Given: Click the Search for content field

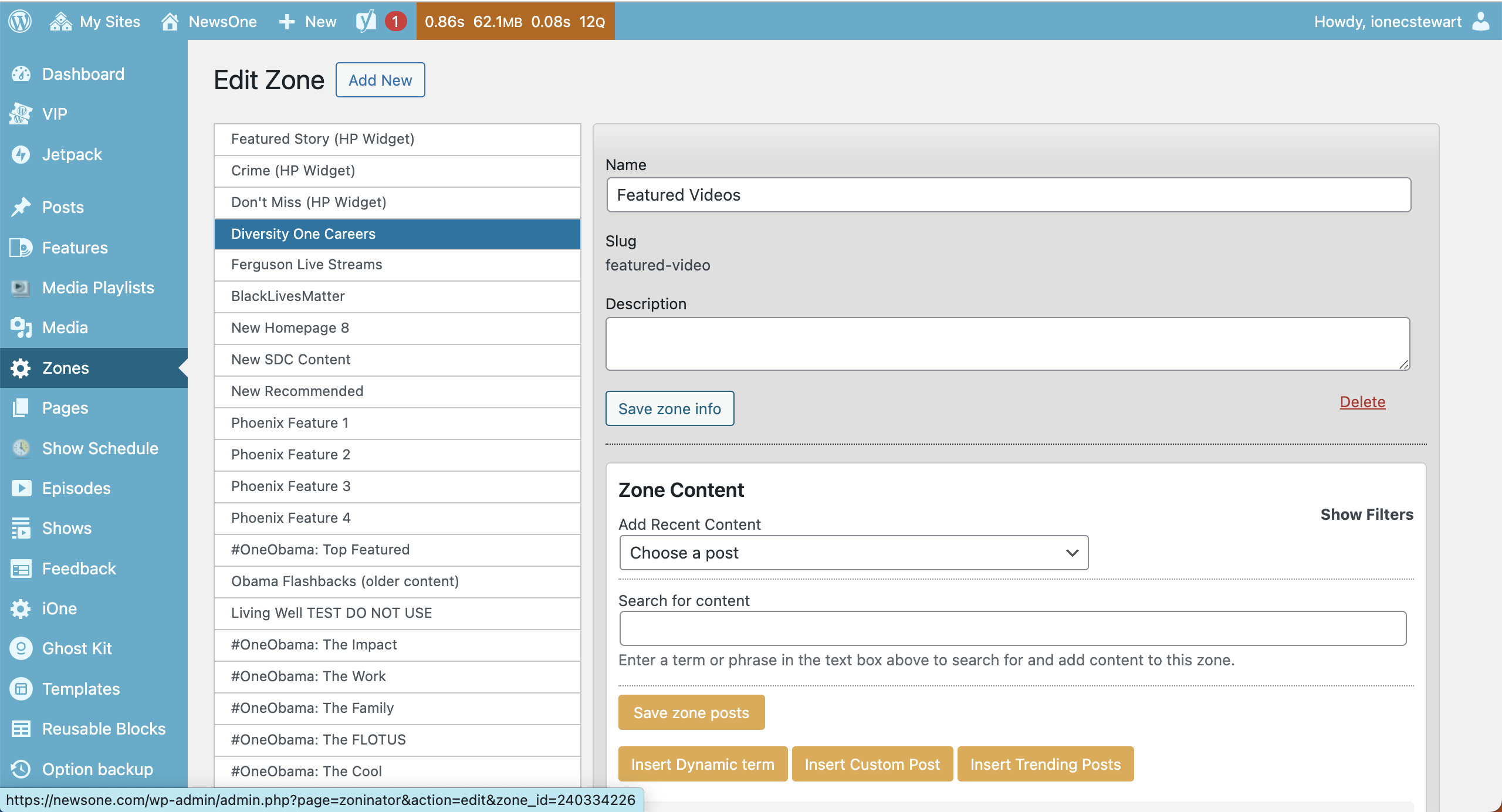Looking at the screenshot, I should [x=1013, y=628].
